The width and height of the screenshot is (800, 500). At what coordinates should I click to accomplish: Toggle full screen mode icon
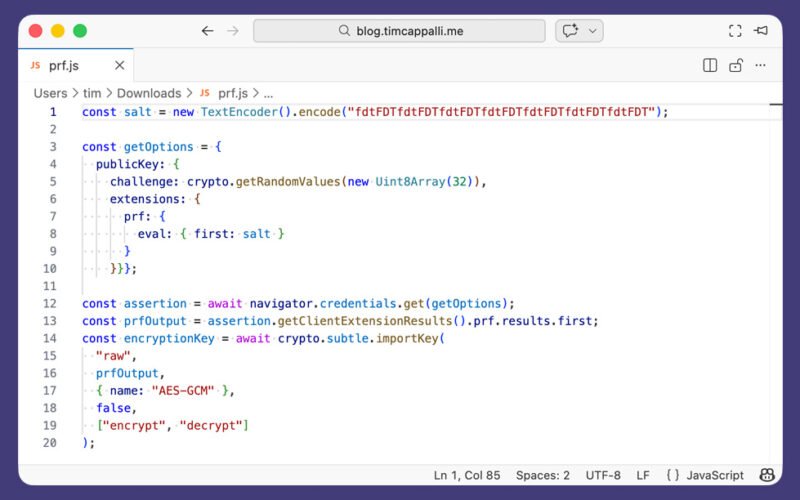735,31
